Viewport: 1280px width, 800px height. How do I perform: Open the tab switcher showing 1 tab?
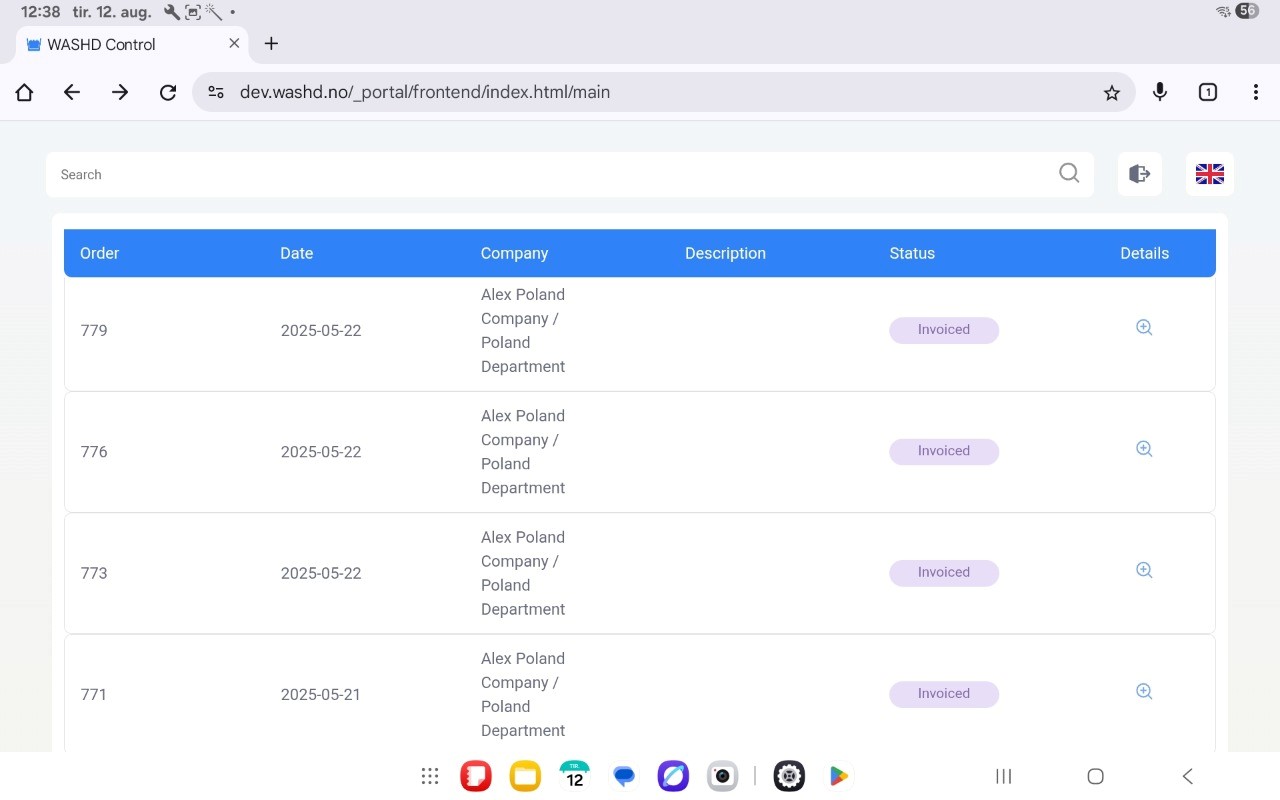pos(1207,92)
